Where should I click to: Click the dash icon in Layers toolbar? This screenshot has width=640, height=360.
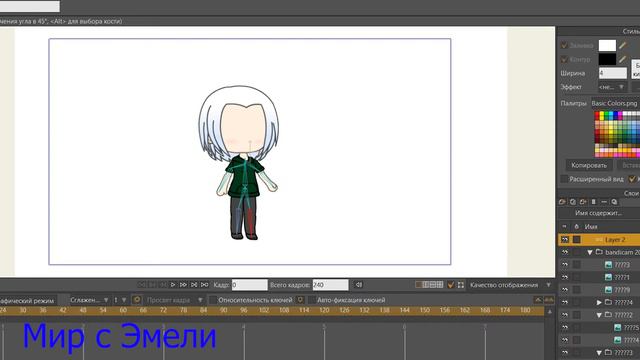(x=604, y=202)
